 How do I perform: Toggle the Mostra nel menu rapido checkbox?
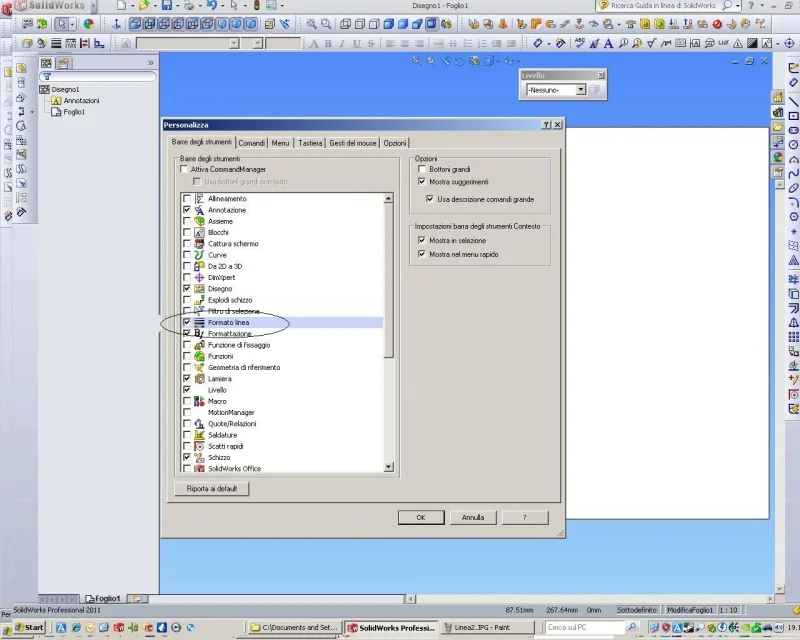[422, 254]
